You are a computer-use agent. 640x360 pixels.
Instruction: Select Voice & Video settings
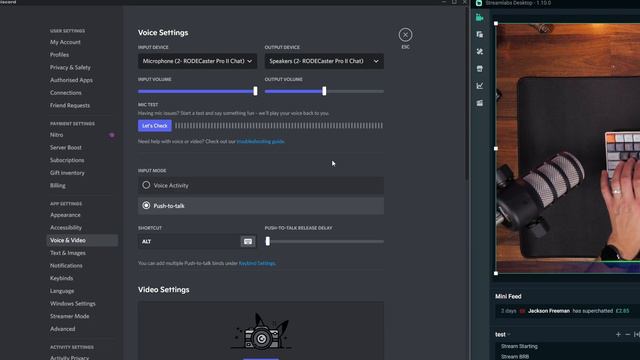pyautogui.click(x=82, y=240)
